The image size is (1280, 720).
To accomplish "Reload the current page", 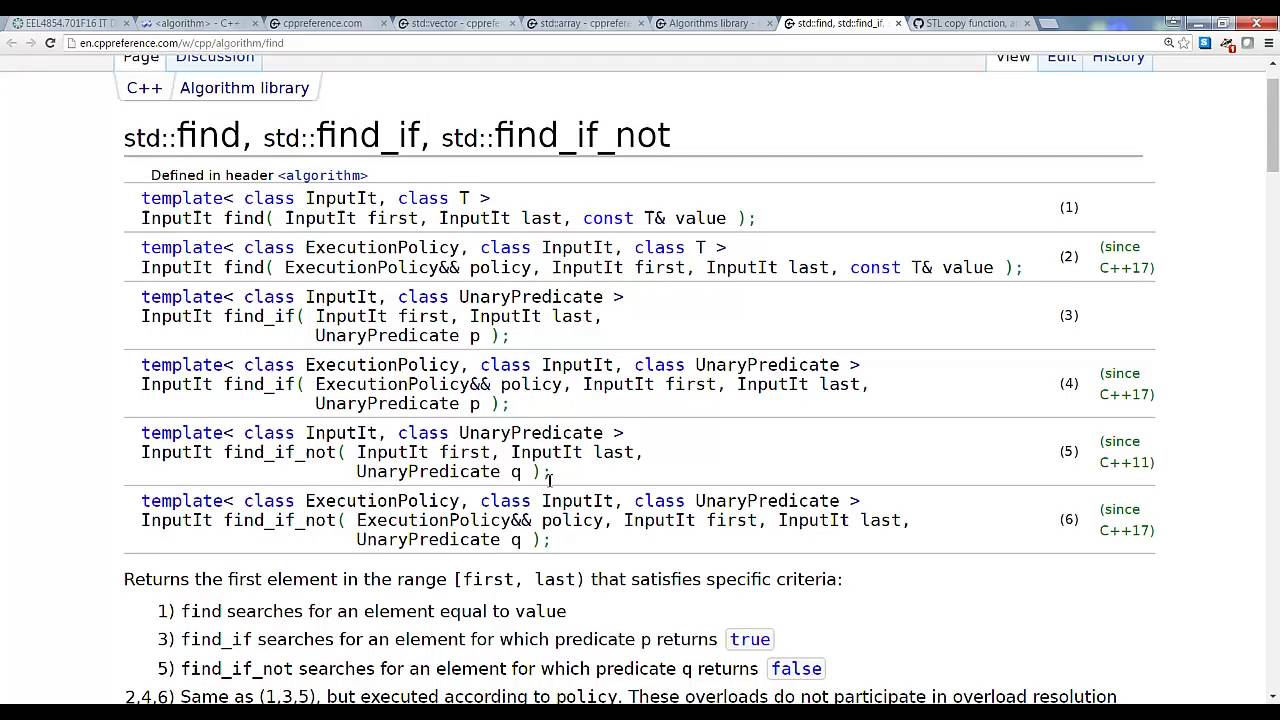I will tap(50, 43).
